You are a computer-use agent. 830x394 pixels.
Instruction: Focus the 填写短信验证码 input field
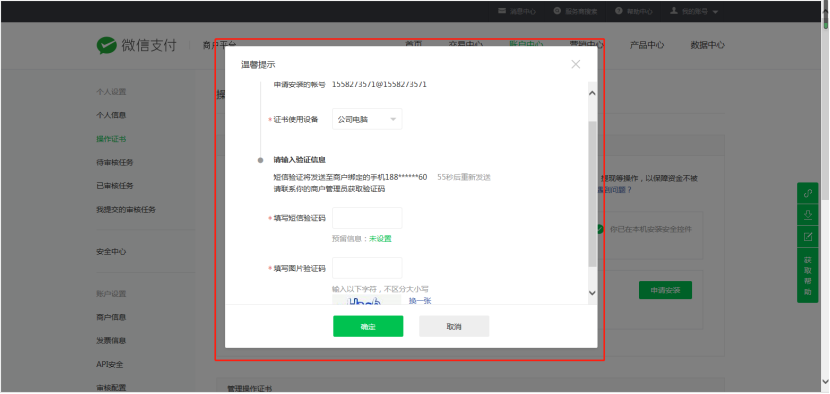[x=367, y=218]
